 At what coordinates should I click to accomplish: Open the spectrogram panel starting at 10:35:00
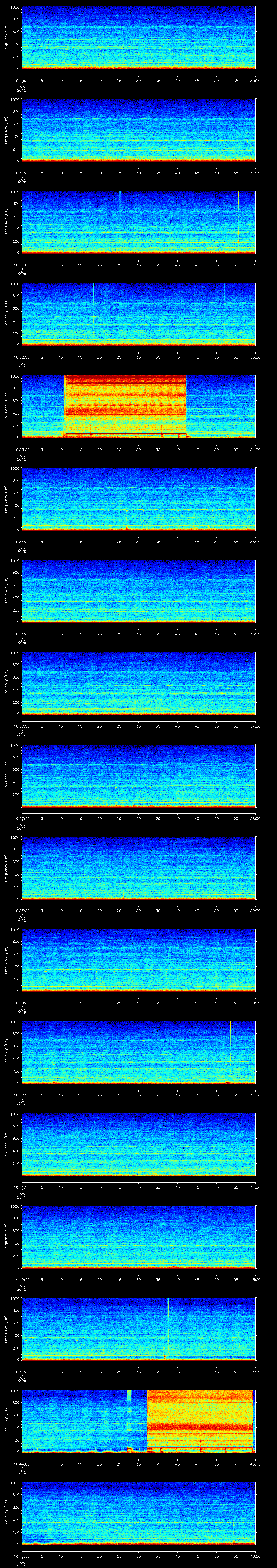tap(138, 590)
